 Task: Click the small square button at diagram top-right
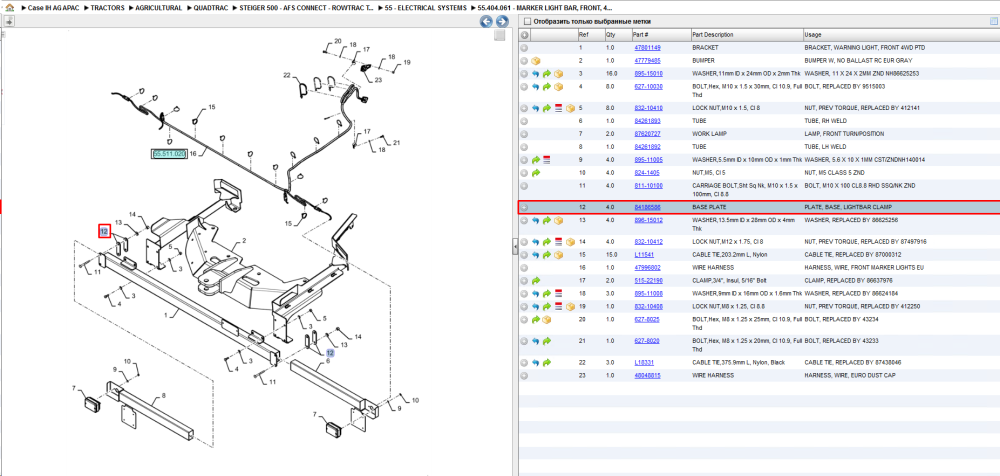(x=500, y=36)
